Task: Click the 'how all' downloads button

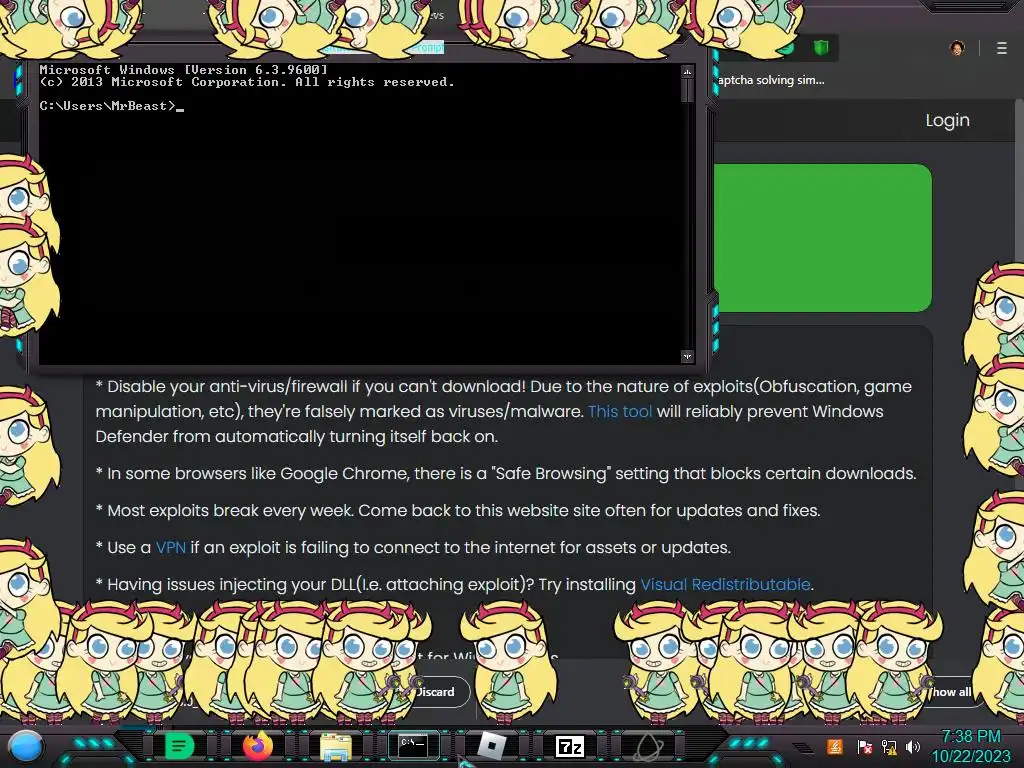Action: (x=951, y=692)
